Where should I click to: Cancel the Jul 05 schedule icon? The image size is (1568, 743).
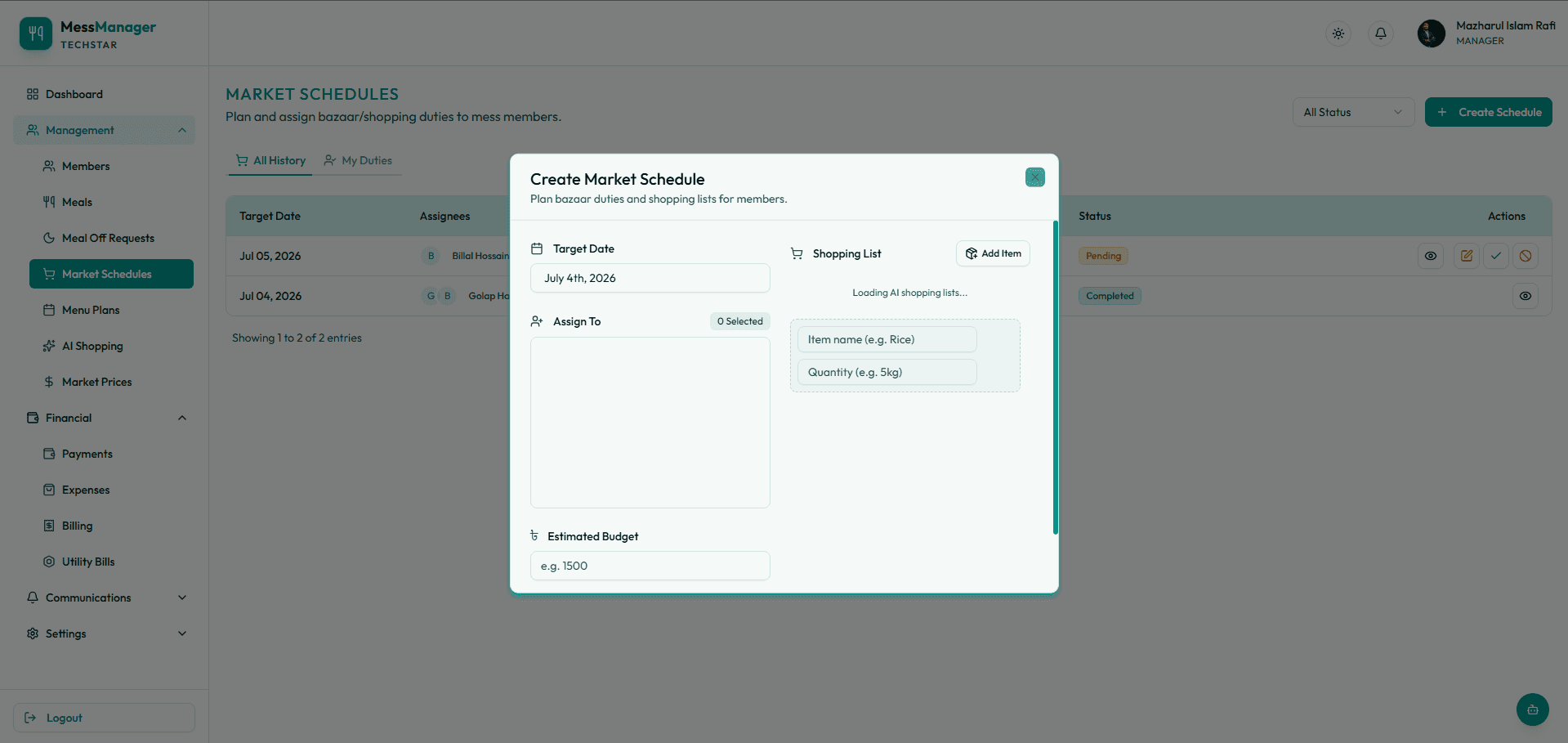click(1526, 256)
